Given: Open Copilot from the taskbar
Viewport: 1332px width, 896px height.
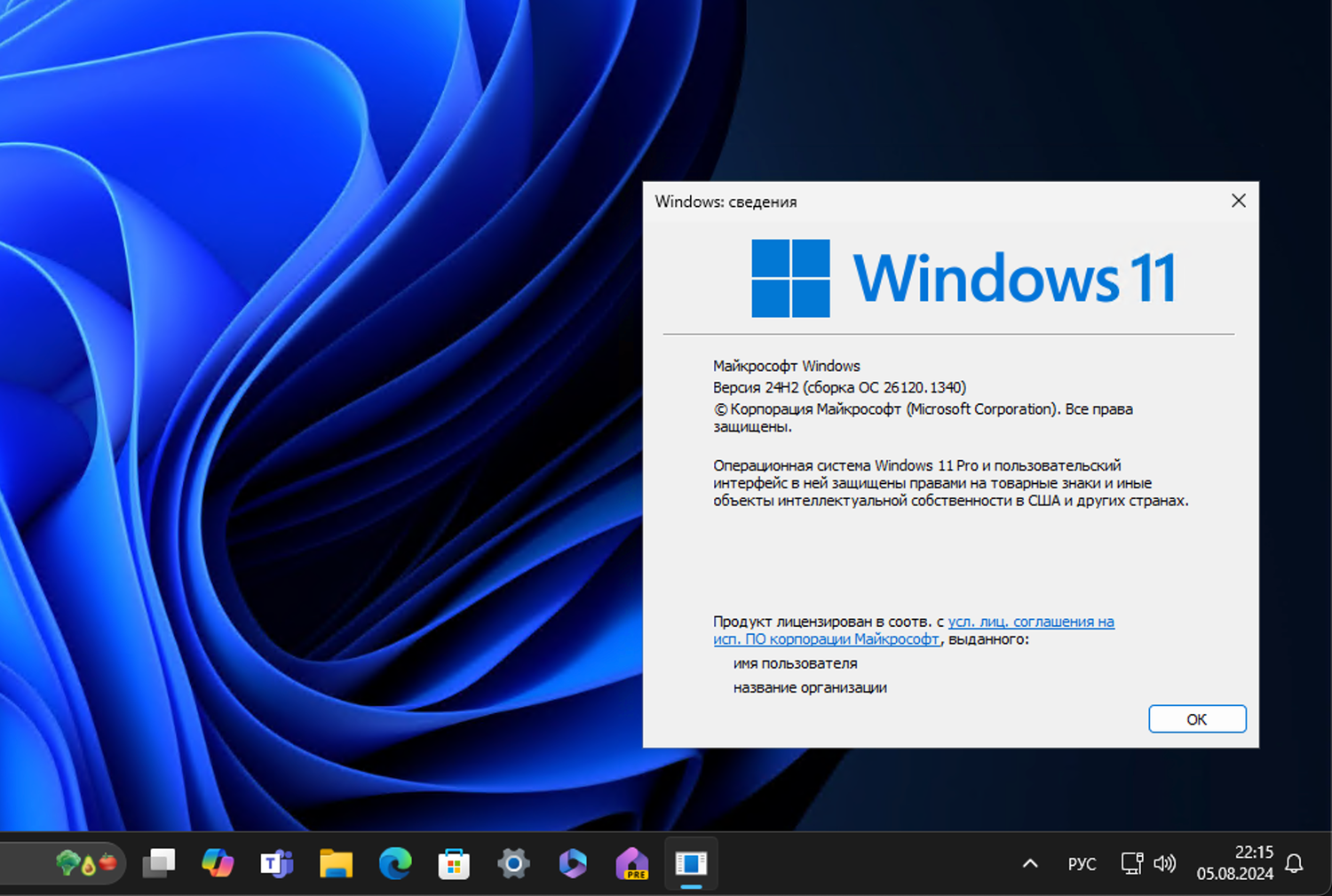Looking at the screenshot, I should pos(218,862).
